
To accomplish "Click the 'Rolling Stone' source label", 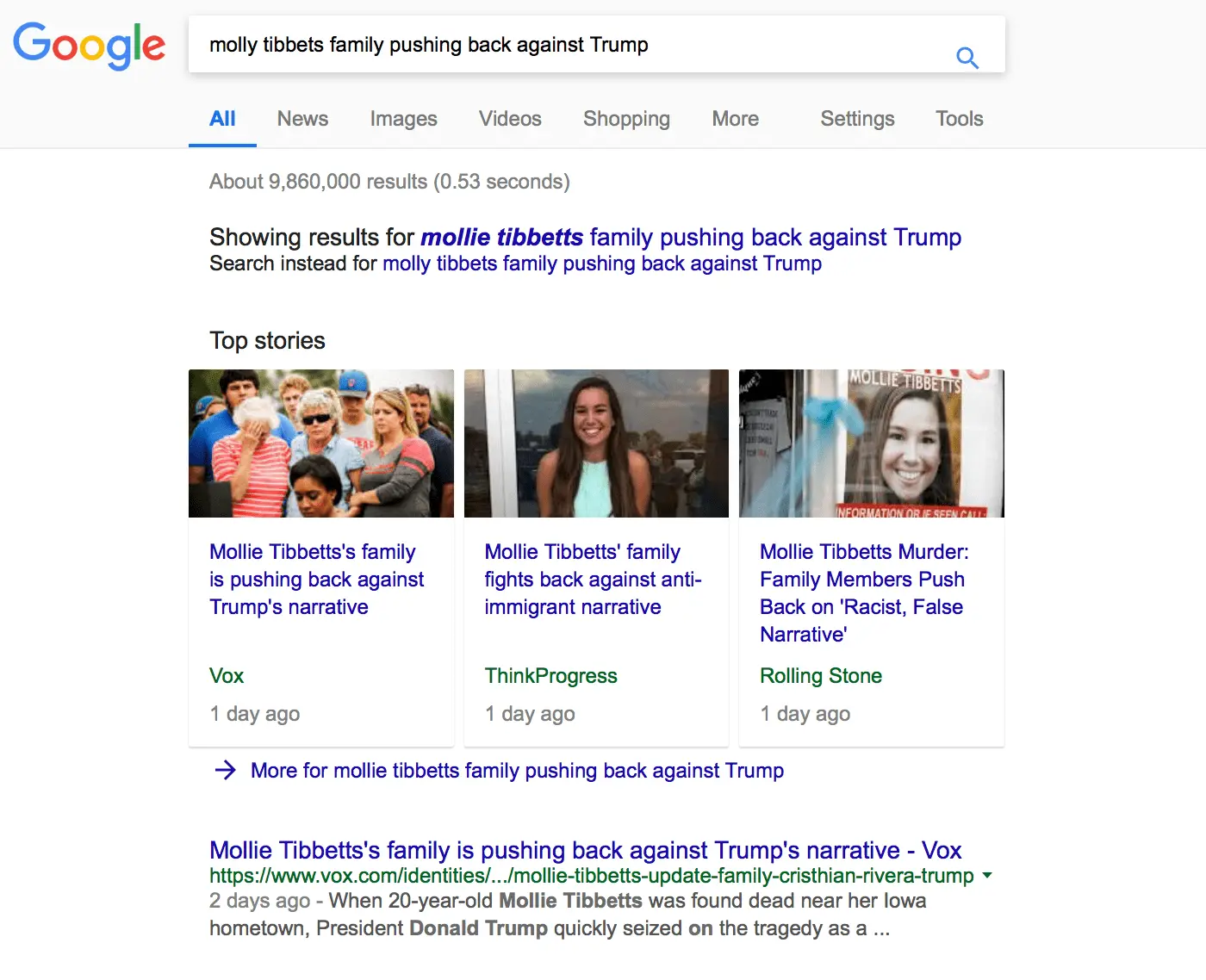I will [821, 676].
